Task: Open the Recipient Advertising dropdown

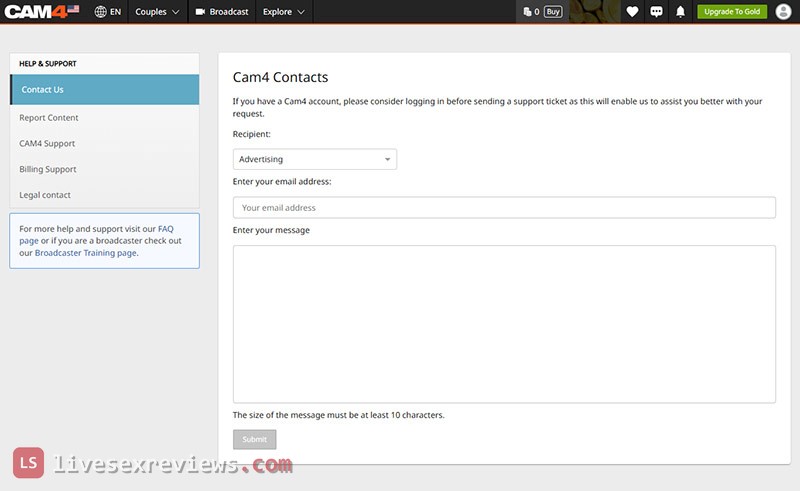Action: 315,159
